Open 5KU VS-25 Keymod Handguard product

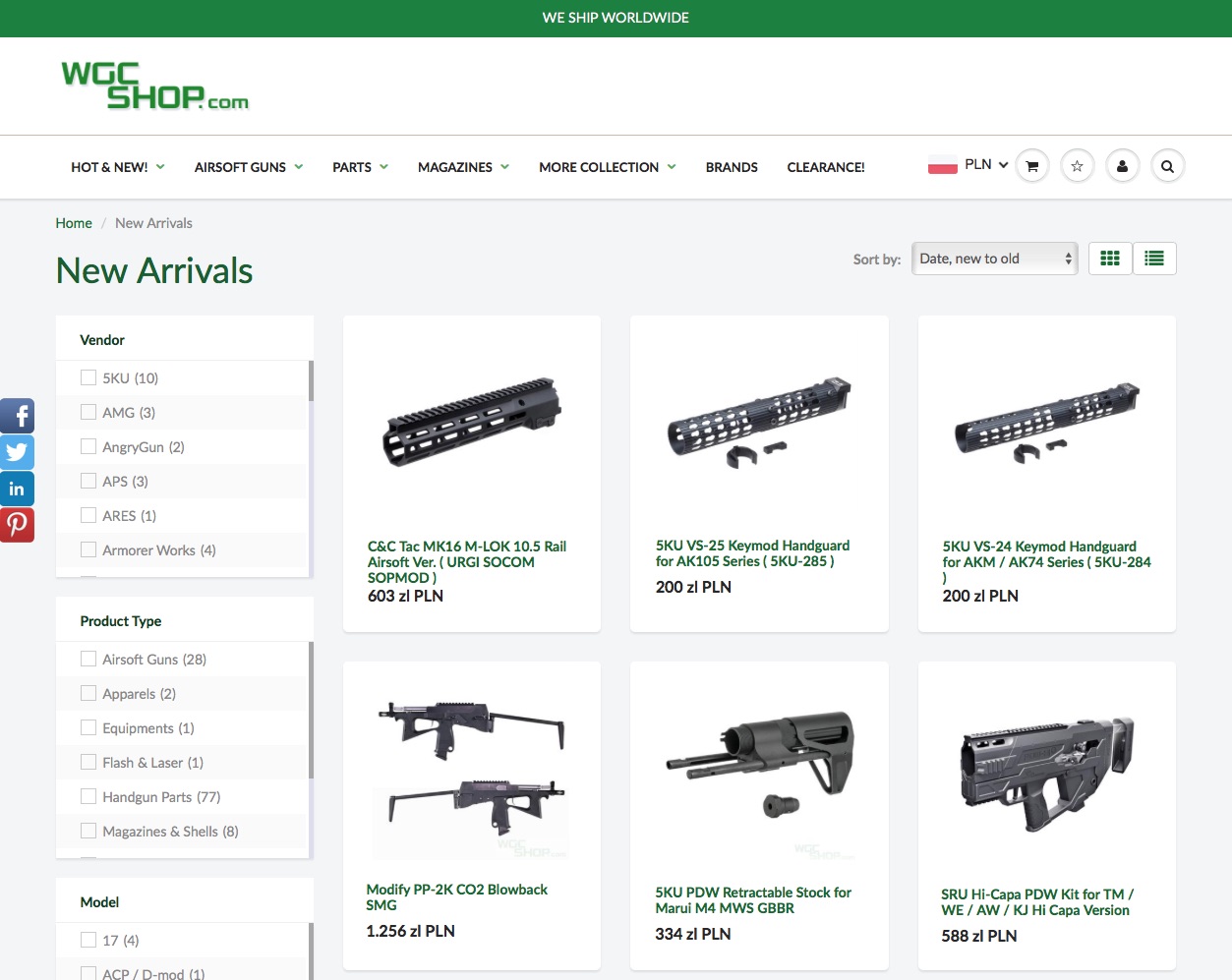point(752,553)
